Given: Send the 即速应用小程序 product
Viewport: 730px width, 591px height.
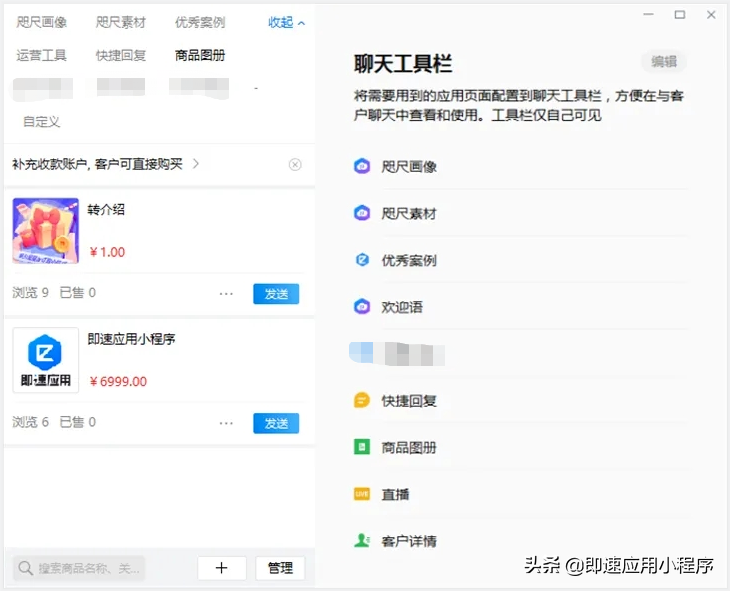Looking at the screenshot, I should pyautogui.click(x=276, y=423).
